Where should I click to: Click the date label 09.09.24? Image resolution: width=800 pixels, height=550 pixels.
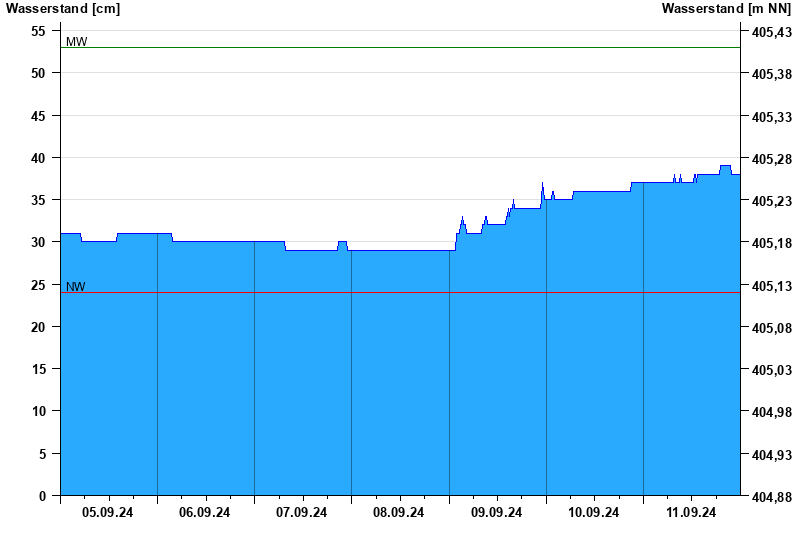click(x=496, y=512)
